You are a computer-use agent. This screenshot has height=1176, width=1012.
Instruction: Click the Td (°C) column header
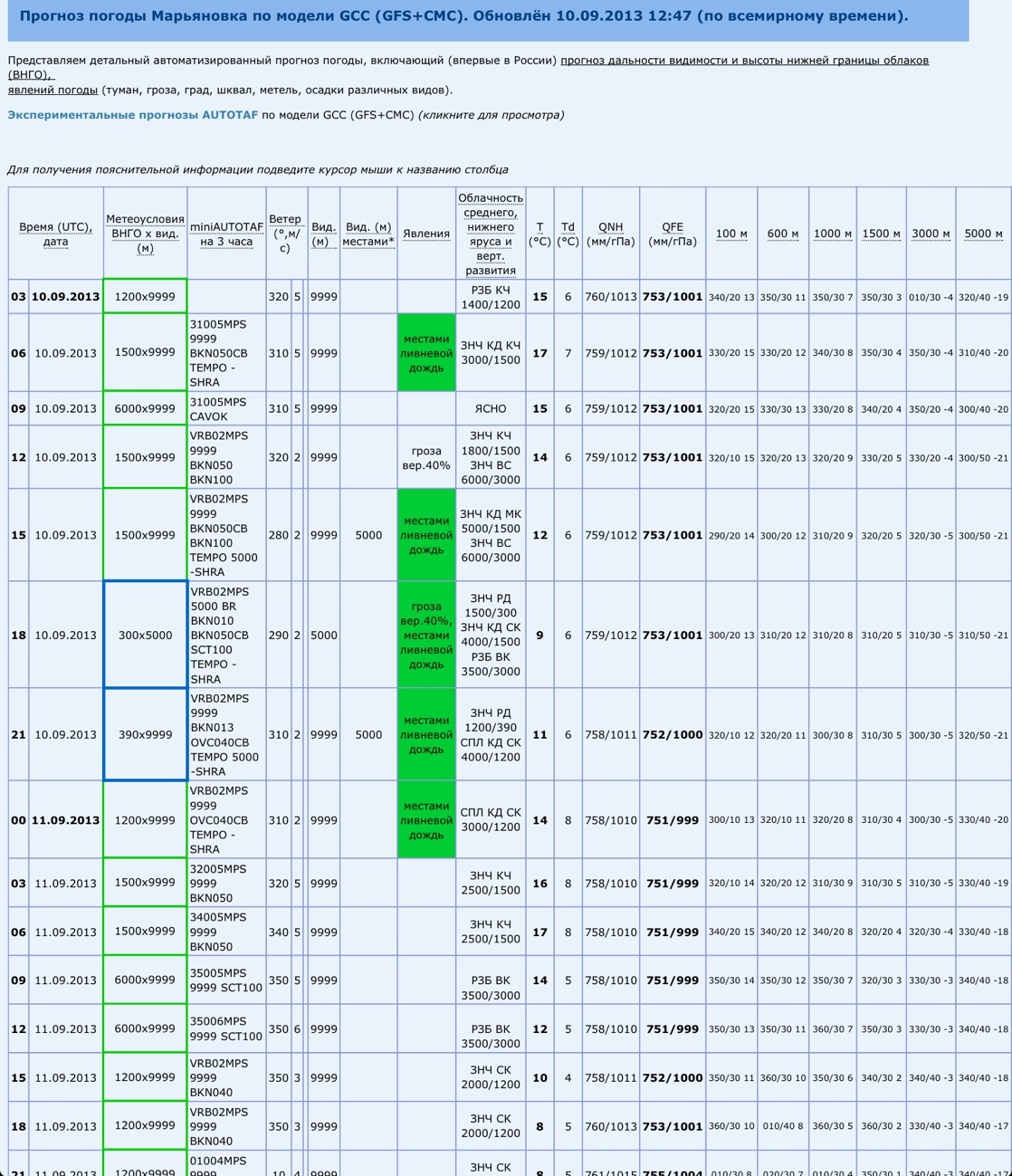point(568,234)
